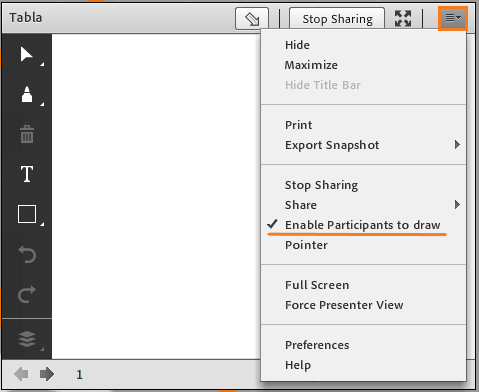The height and width of the screenshot is (392, 479).
Task: Open the layers arrange icon
Action: 27,339
